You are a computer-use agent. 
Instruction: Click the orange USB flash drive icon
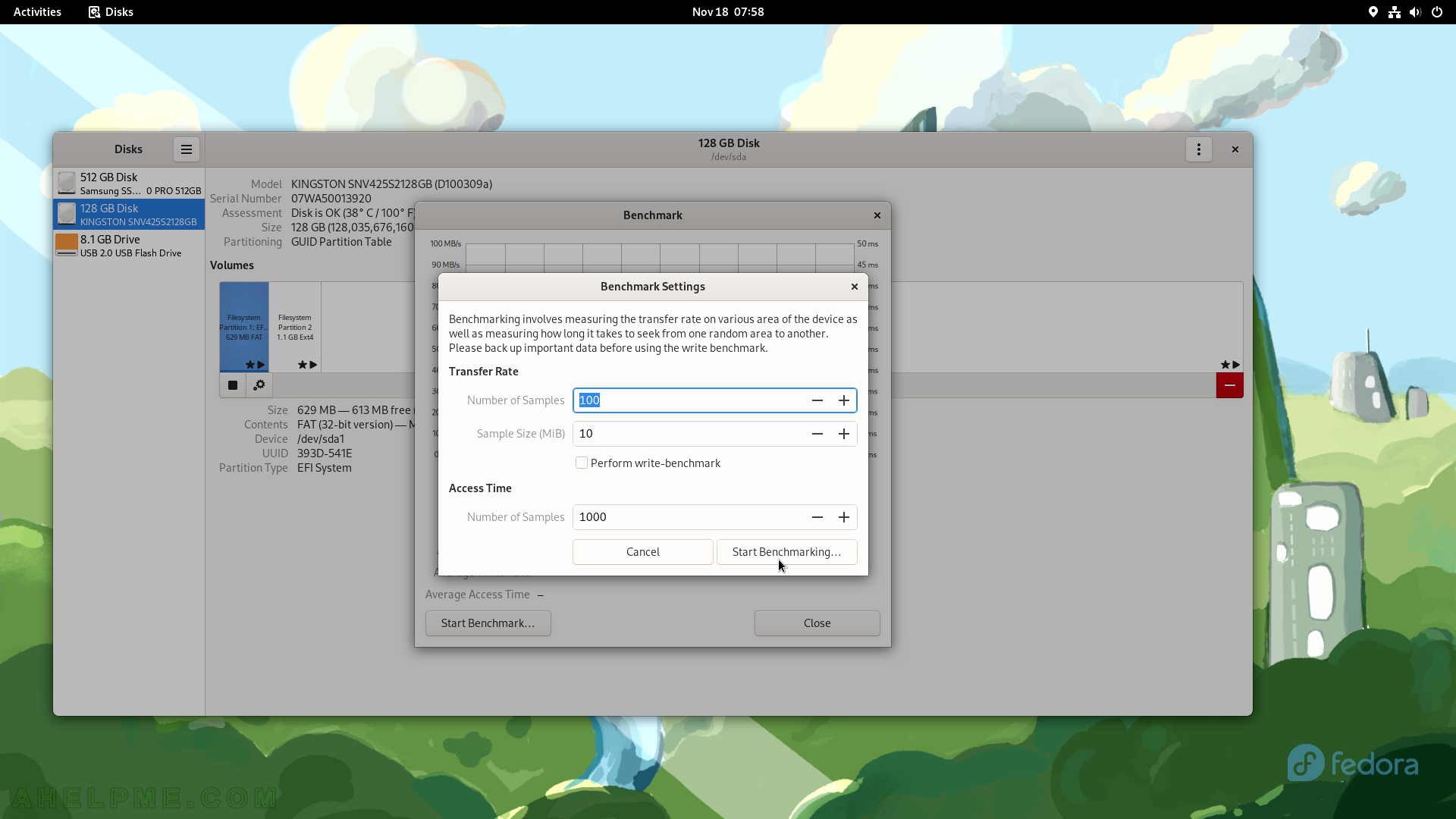click(67, 245)
